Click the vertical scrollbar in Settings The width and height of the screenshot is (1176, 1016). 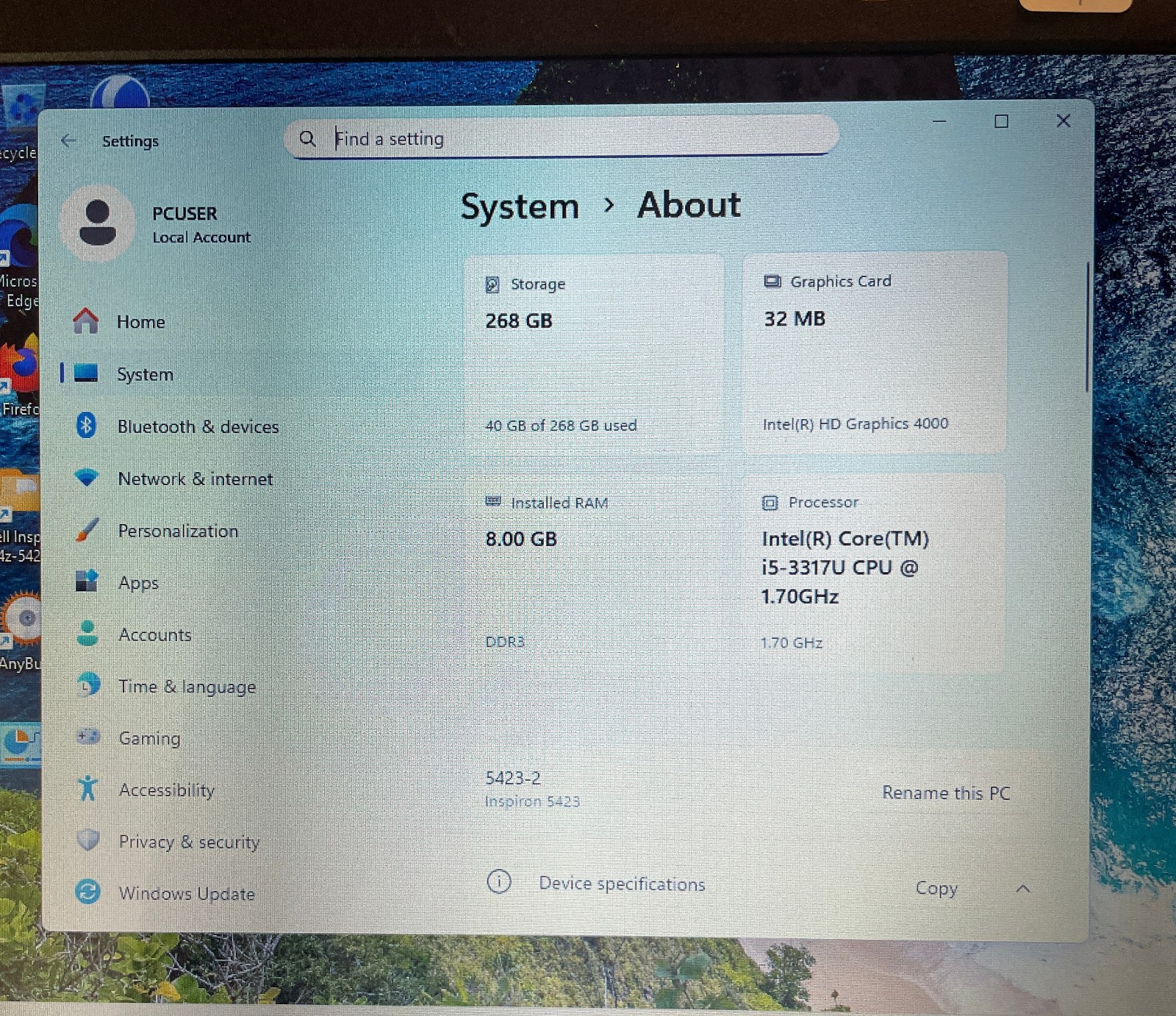pos(1087,327)
